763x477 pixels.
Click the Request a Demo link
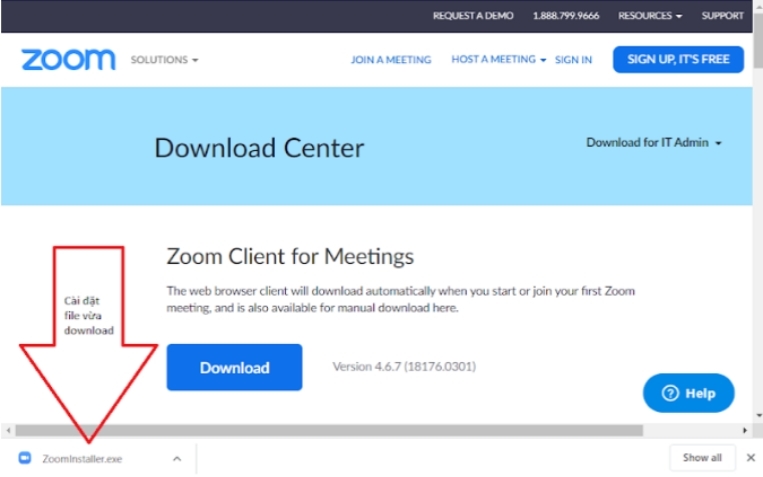tap(472, 16)
